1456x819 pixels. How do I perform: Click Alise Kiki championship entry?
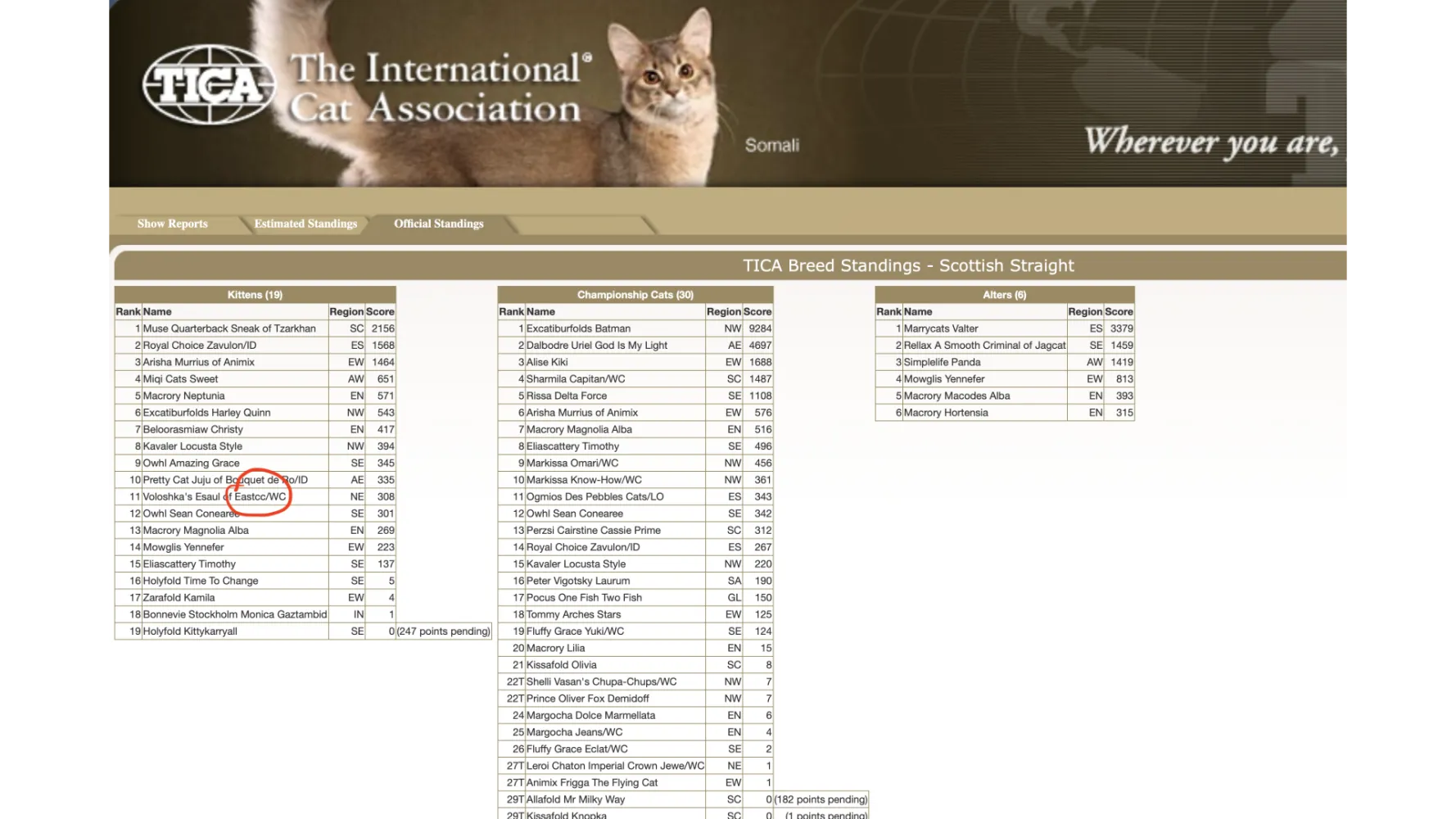pyautogui.click(x=547, y=362)
